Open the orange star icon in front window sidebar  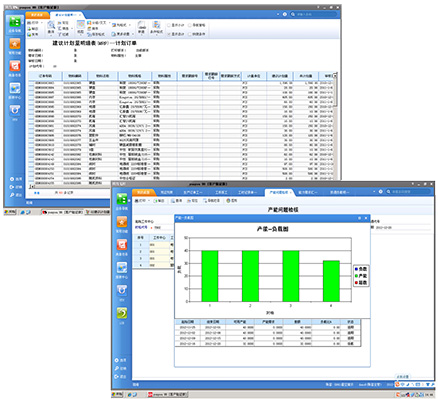122,222
